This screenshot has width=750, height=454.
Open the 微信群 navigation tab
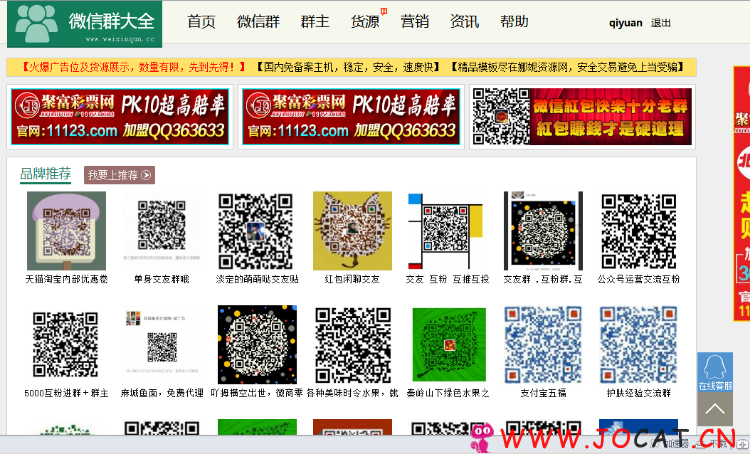258,22
